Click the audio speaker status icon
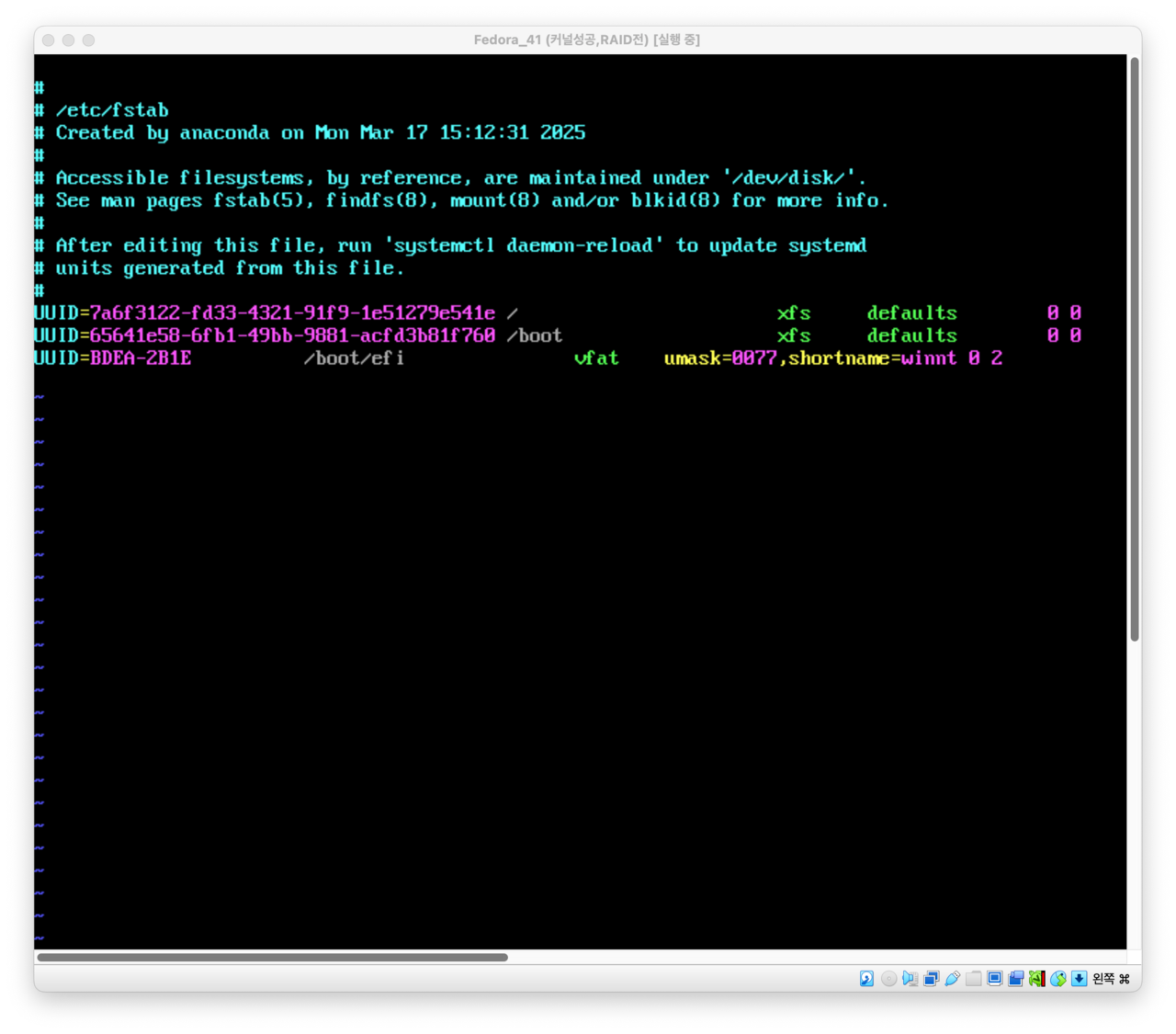Screen dimensions: 1176x1034 910,979
